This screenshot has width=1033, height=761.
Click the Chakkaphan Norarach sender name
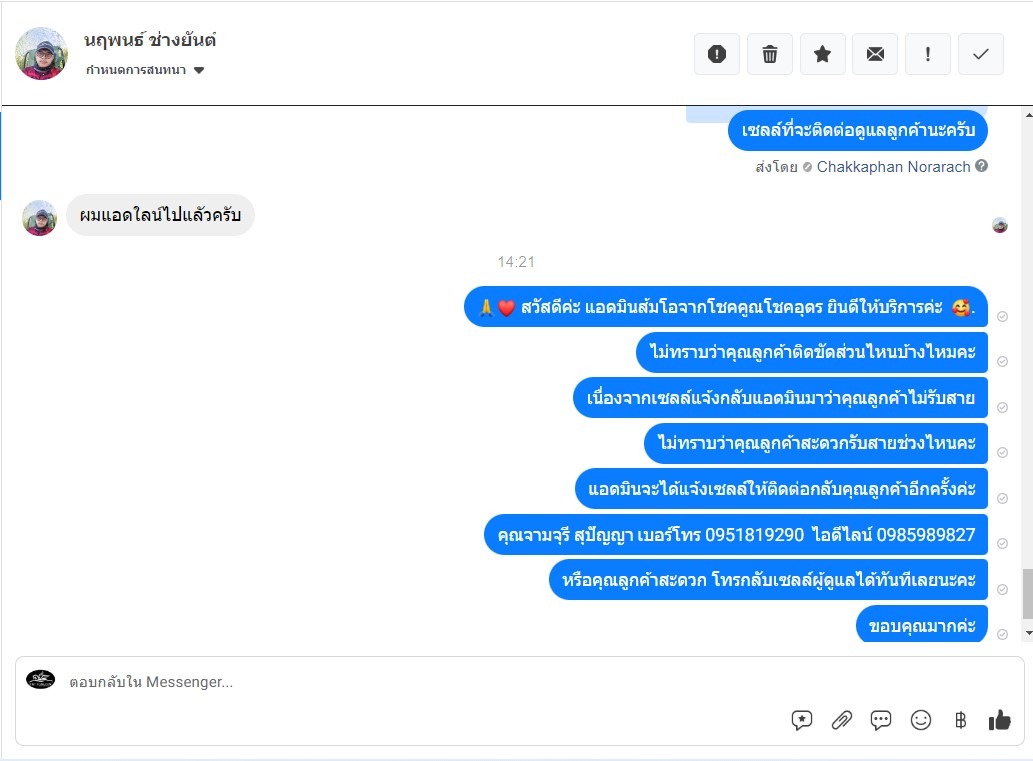[x=893, y=167]
